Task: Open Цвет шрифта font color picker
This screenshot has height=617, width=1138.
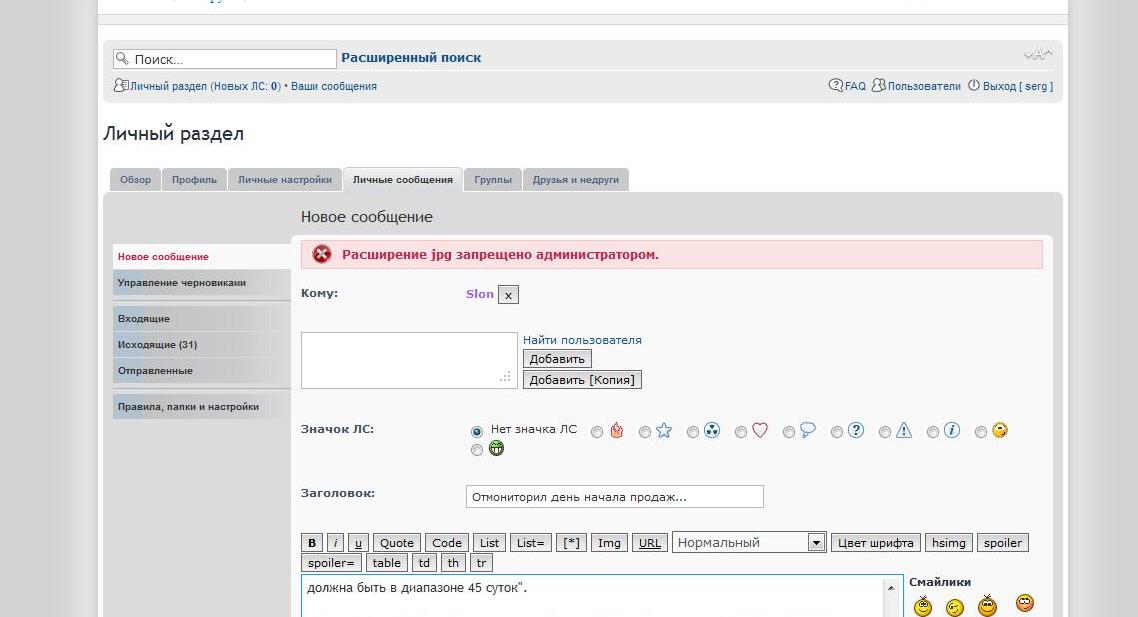Action: [x=875, y=543]
